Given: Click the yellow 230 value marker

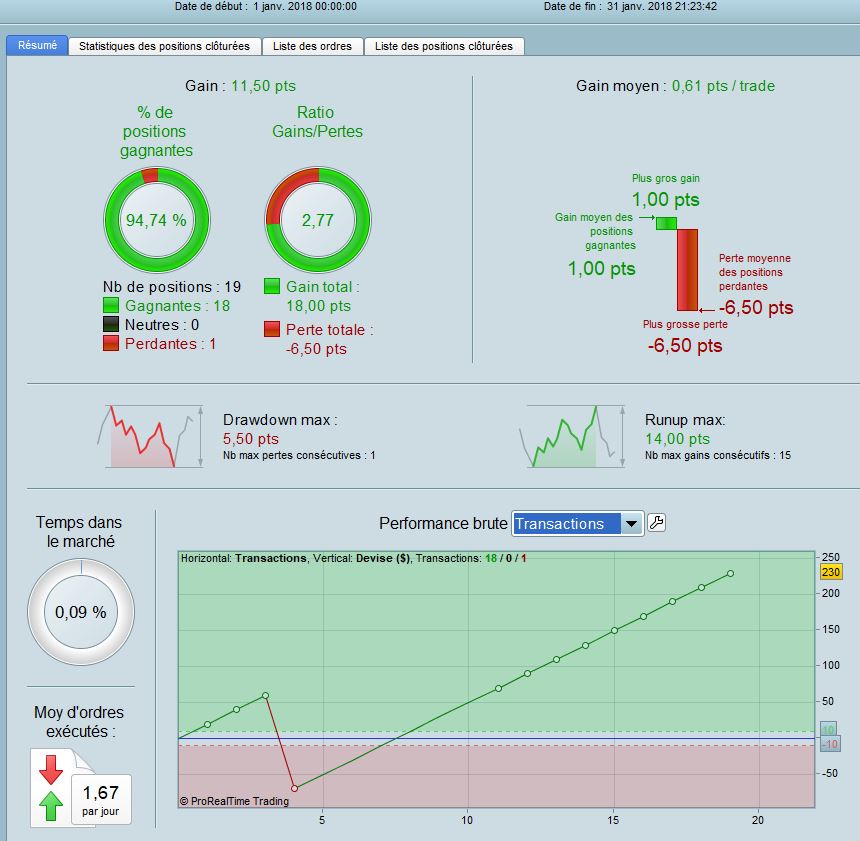Looking at the screenshot, I should tap(830, 572).
